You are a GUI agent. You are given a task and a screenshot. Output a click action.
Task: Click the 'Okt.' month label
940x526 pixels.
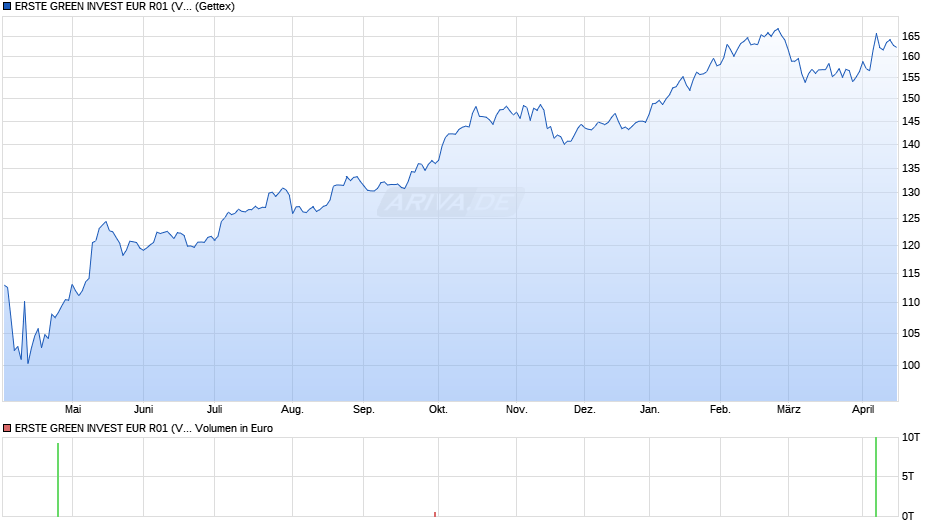pyautogui.click(x=438, y=409)
